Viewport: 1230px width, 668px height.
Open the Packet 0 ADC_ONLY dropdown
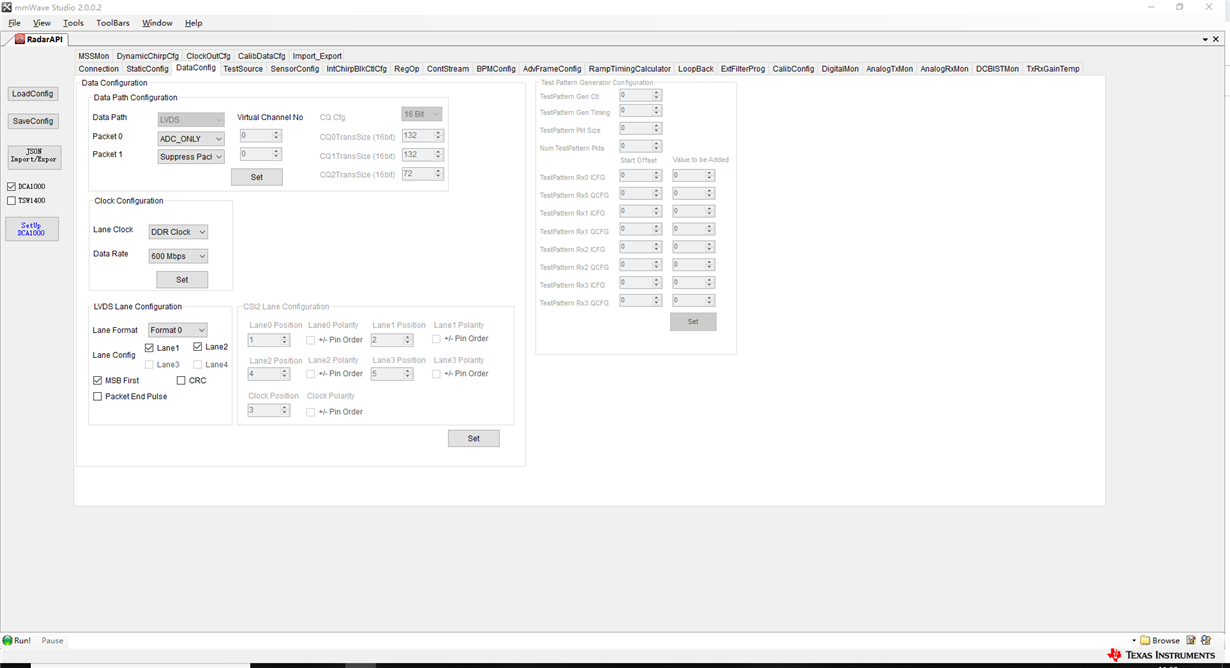[191, 139]
